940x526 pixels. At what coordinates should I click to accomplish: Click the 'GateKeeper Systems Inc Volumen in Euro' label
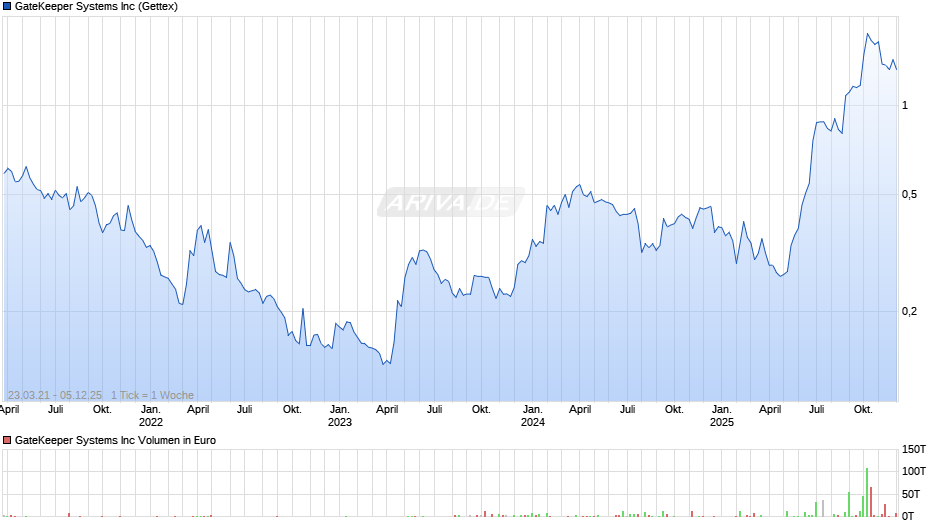[x=115, y=440]
